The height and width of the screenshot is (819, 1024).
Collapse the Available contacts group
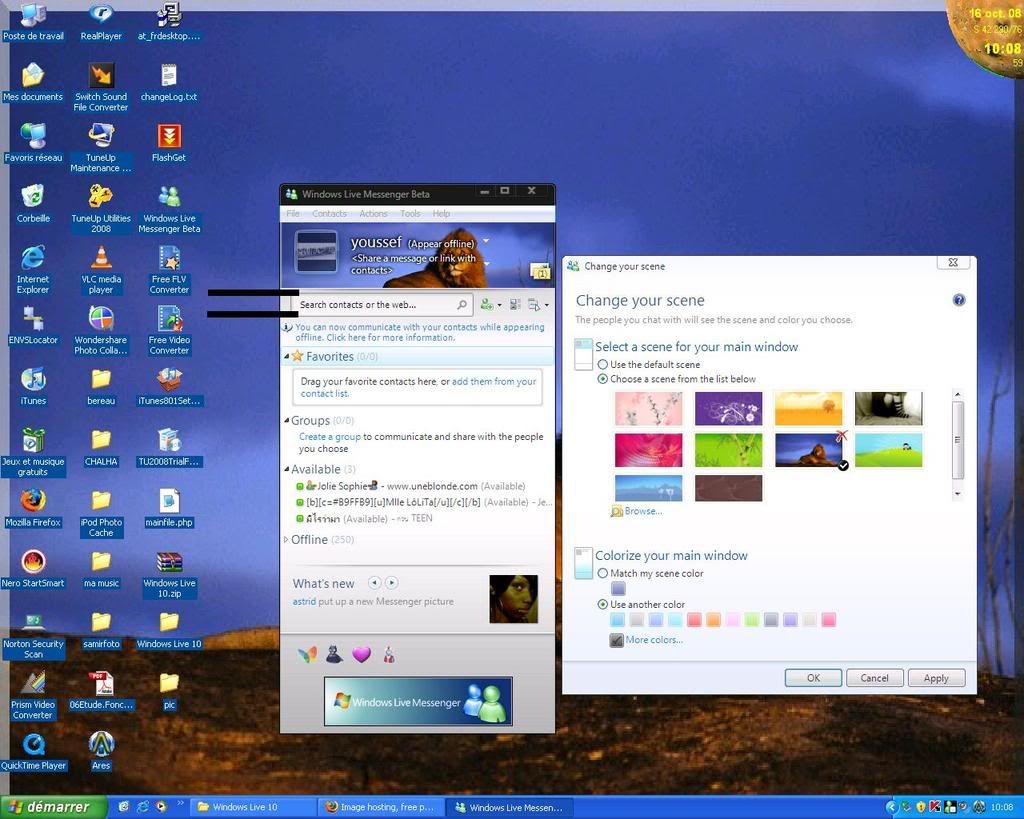287,470
